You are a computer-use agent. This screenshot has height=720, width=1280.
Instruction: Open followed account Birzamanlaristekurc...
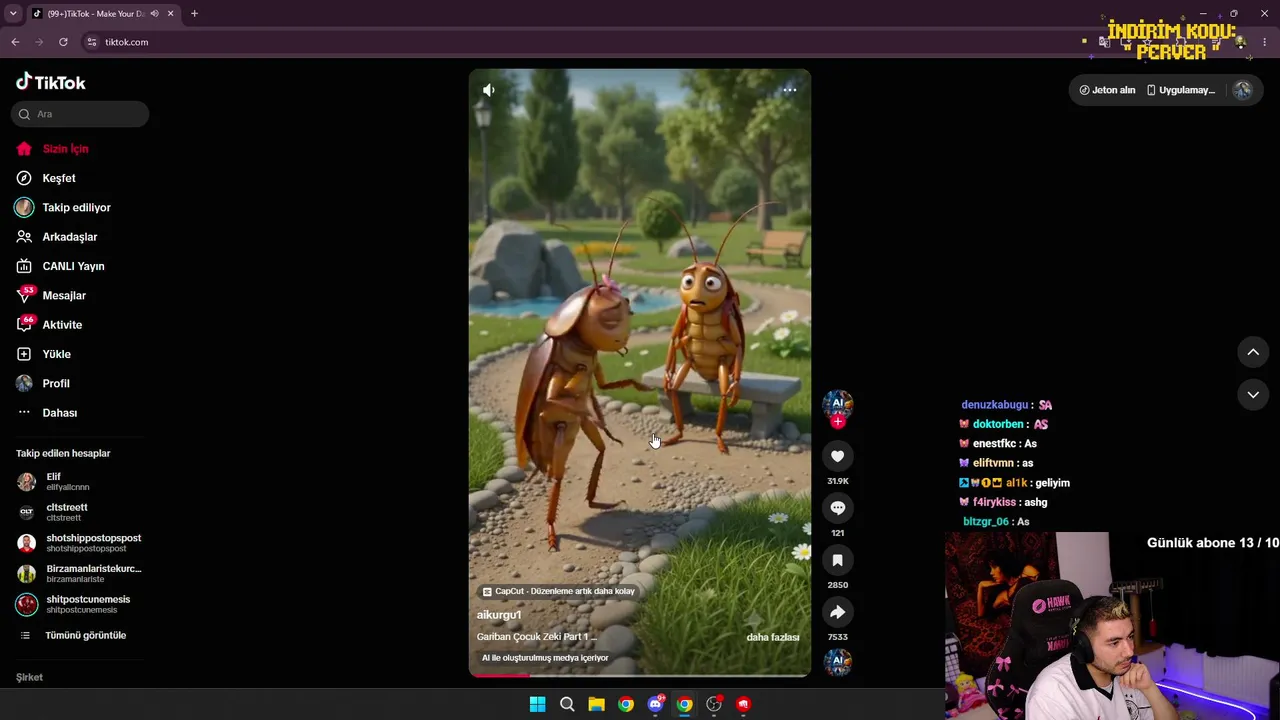pyautogui.click(x=80, y=574)
